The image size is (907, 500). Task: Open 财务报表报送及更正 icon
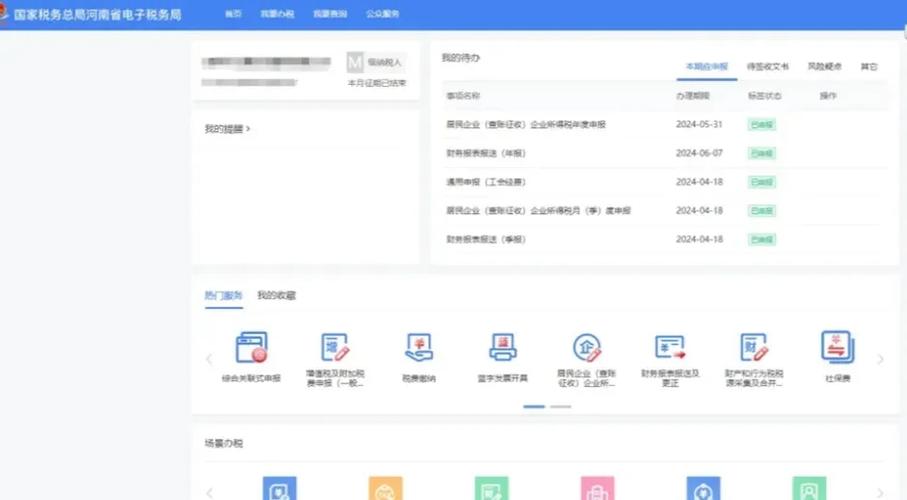(670, 347)
